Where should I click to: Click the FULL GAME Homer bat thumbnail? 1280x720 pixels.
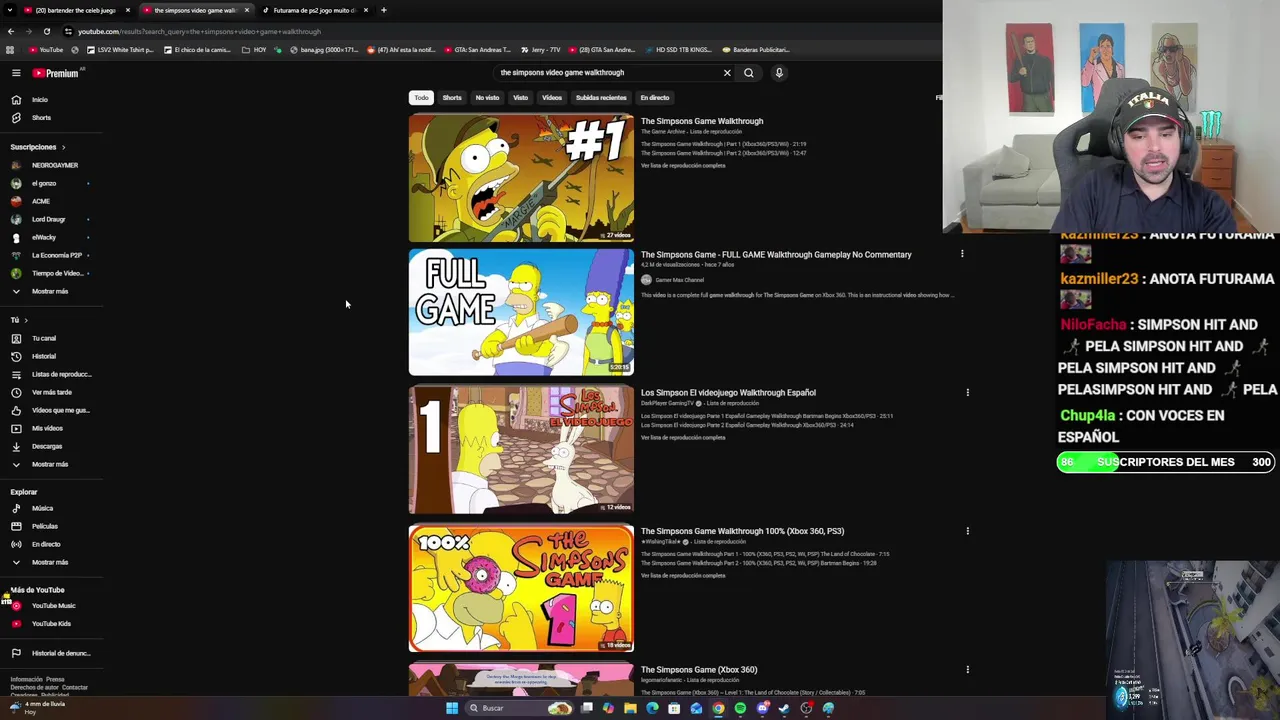[x=521, y=313]
